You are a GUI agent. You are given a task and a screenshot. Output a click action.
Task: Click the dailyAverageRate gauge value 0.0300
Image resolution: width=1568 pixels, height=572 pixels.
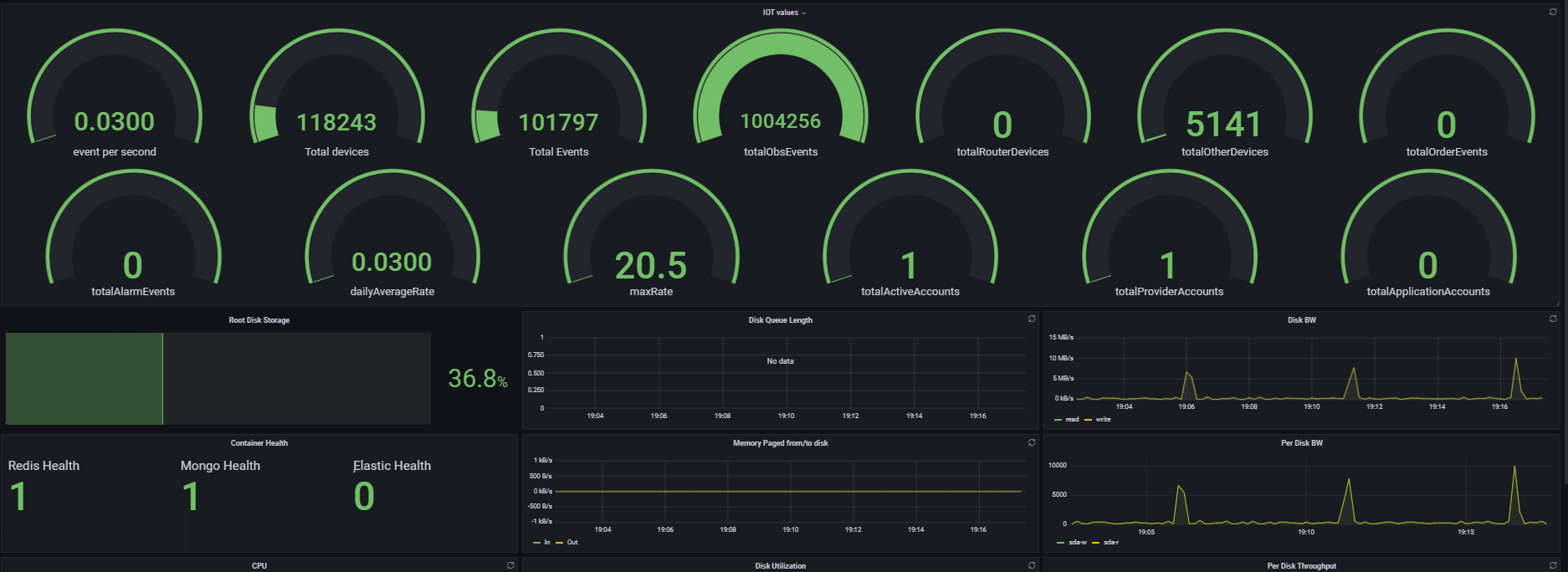(392, 263)
